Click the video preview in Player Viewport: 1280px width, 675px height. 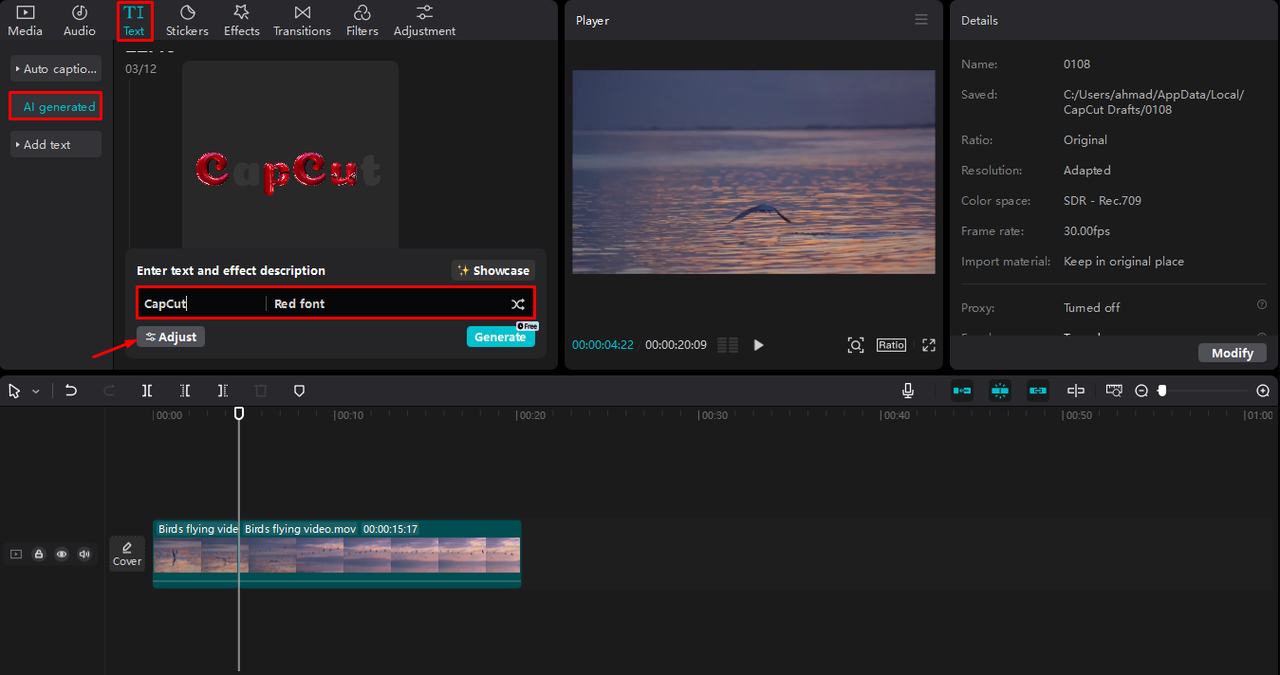pos(754,172)
